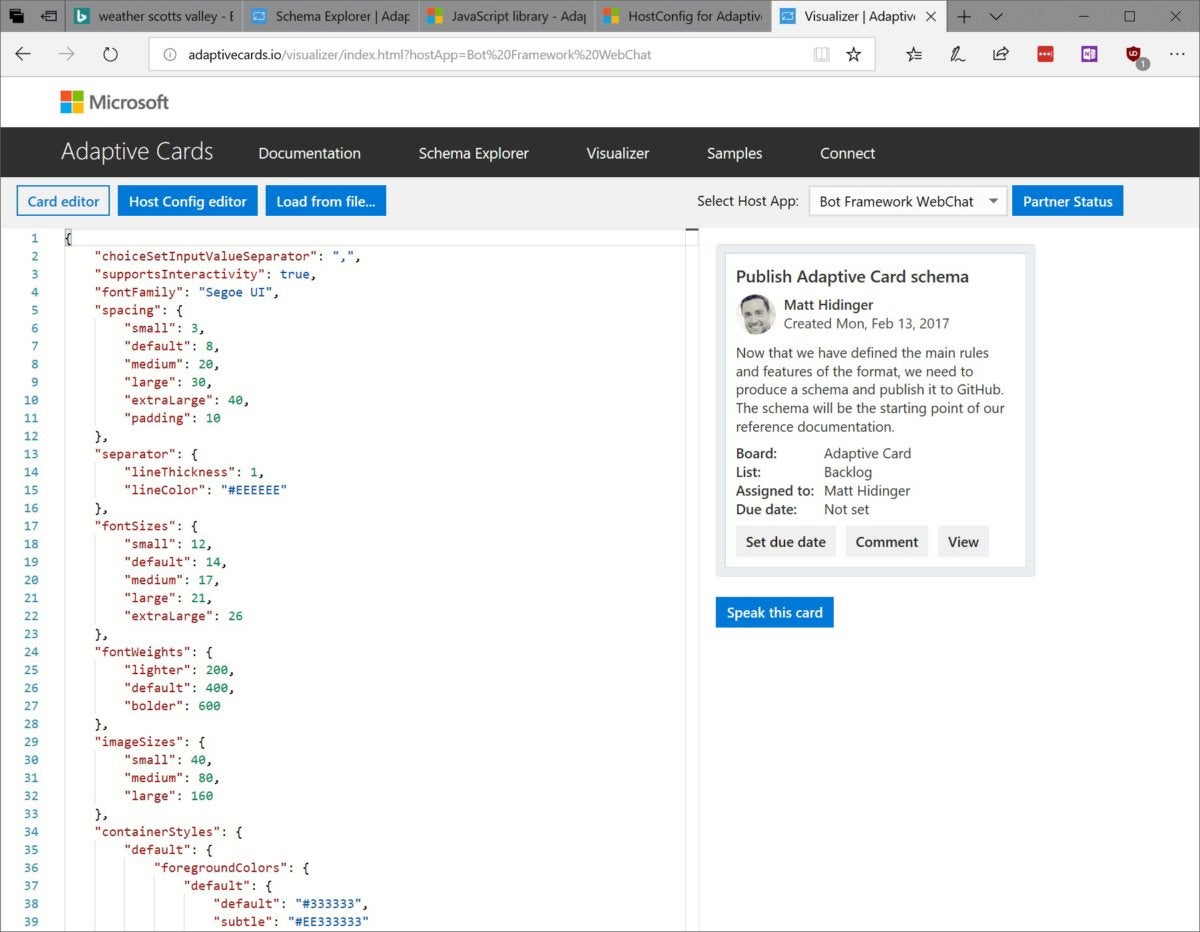Open Schema Explorer in the site navigation
1200x932 pixels.
click(474, 153)
